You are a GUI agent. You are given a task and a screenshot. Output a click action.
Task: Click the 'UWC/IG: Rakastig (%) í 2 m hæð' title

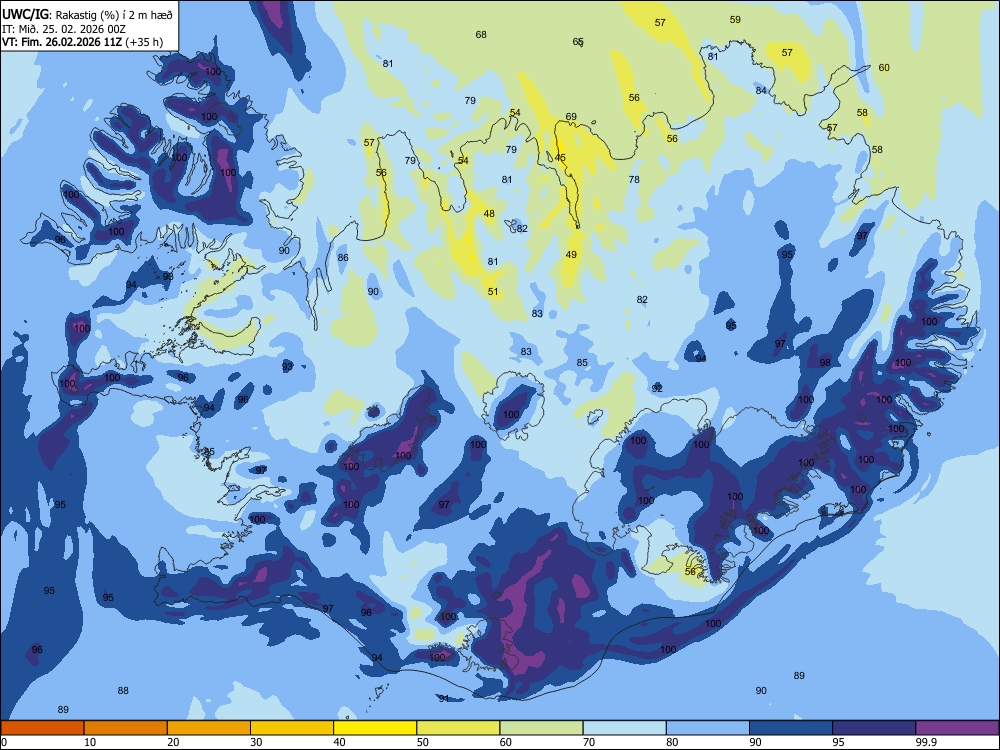87,13
